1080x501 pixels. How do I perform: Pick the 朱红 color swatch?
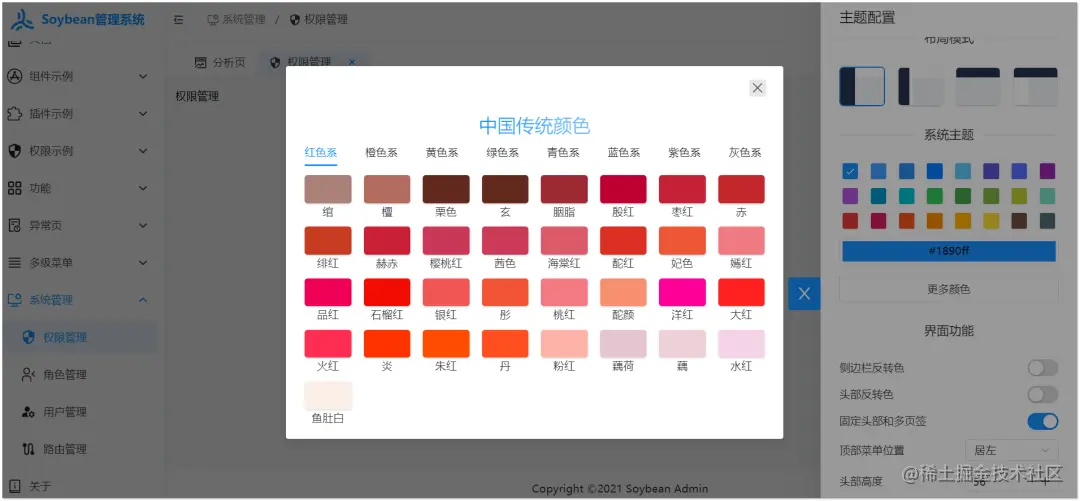point(446,344)
